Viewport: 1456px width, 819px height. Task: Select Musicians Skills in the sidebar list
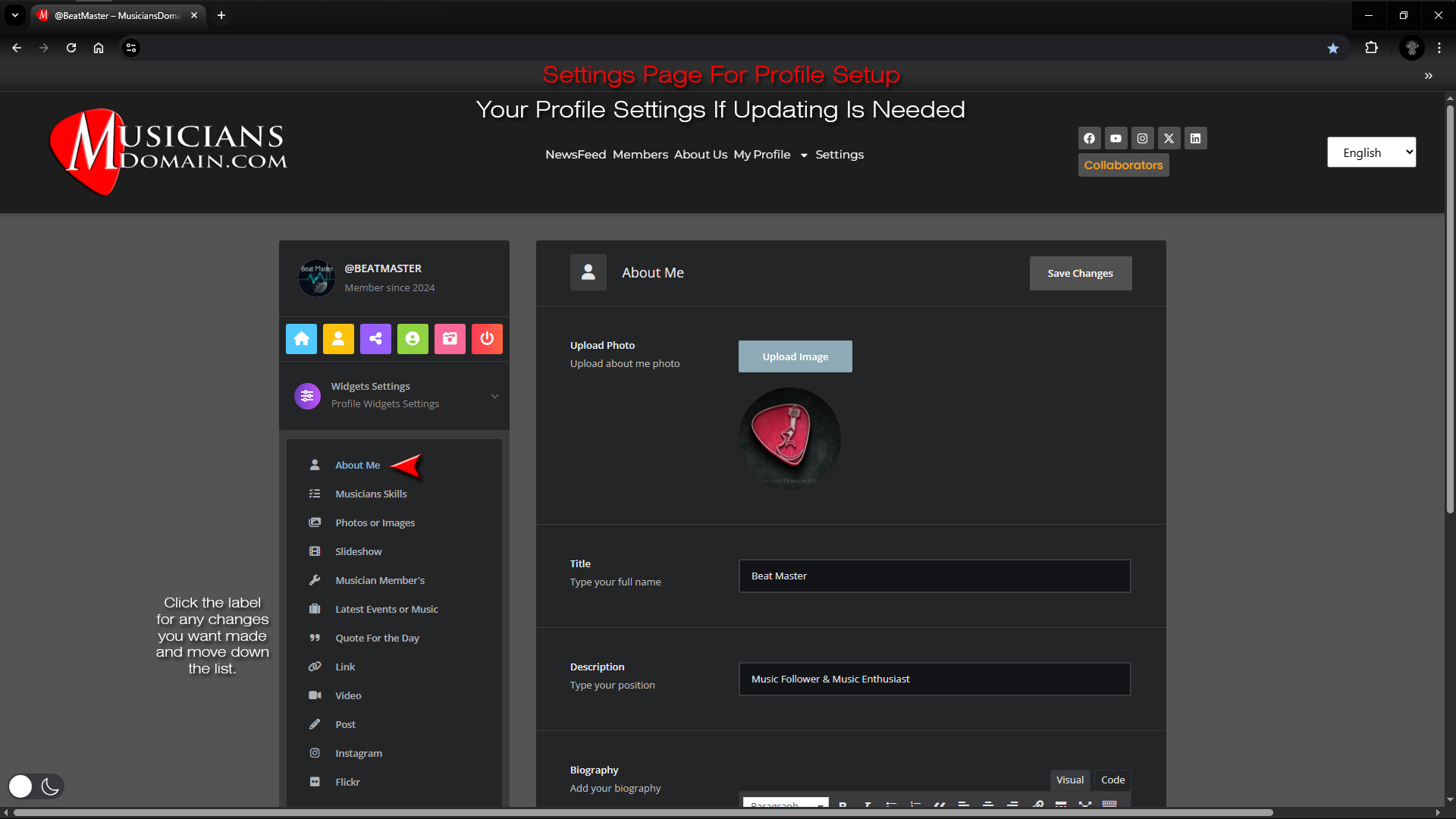(x=371, y=494)
